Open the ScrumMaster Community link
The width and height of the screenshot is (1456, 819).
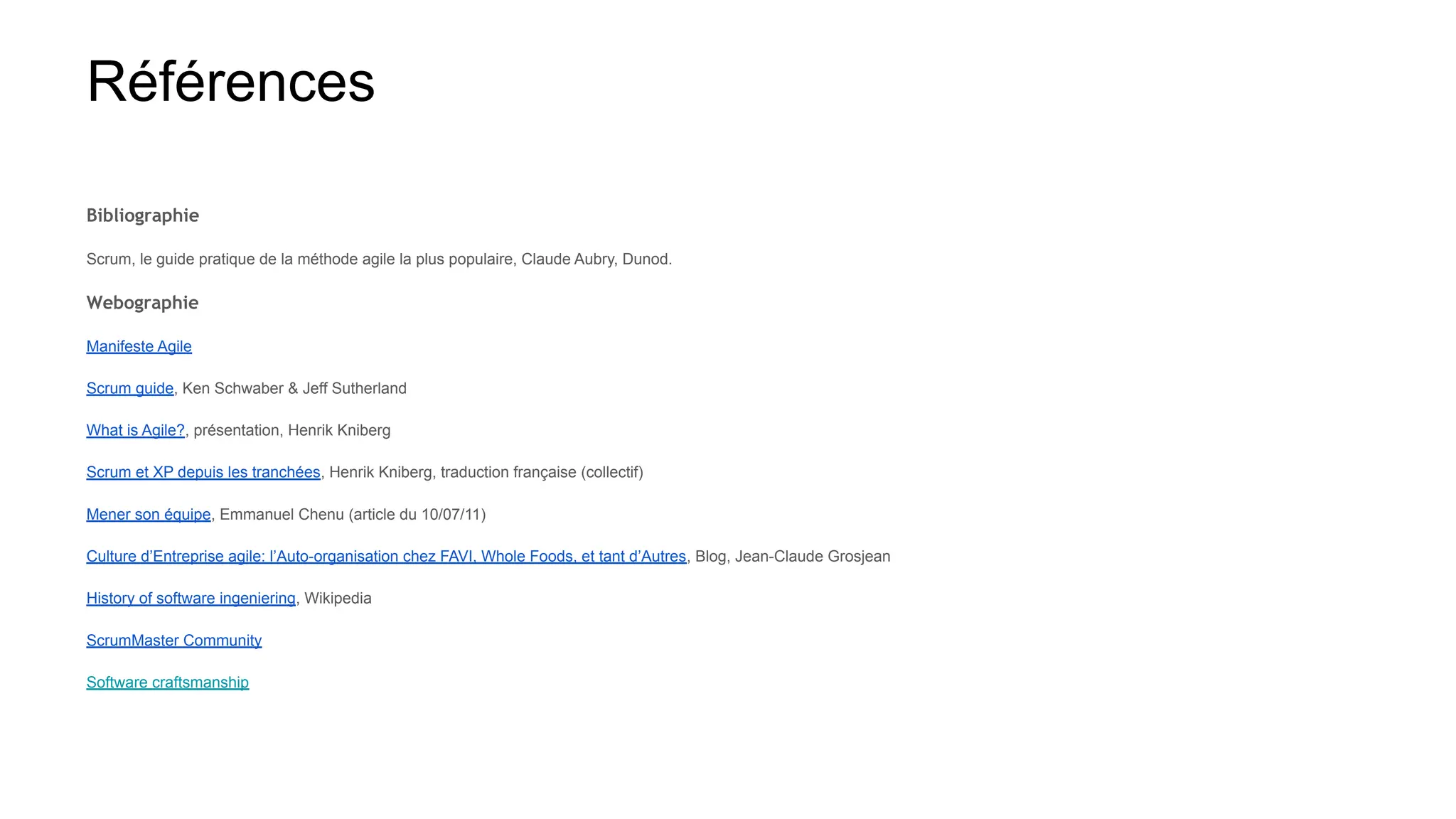[173, 640]
